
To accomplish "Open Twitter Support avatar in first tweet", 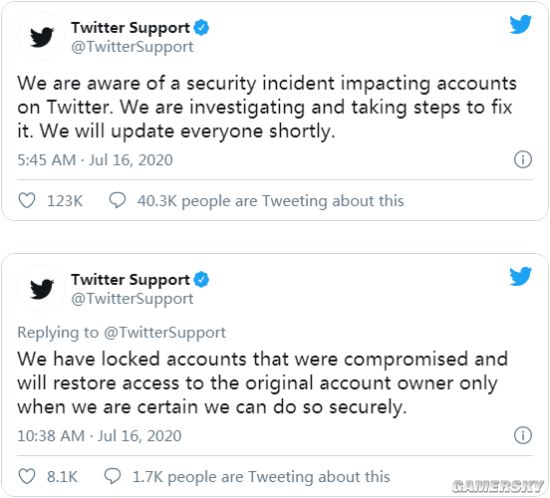I will tap(41, 36).
